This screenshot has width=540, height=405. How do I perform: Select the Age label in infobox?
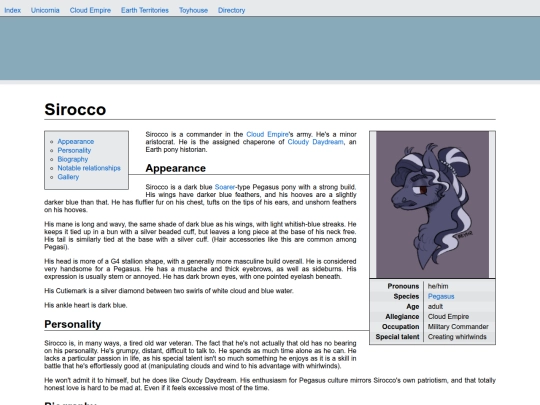[x=413, y=307]
